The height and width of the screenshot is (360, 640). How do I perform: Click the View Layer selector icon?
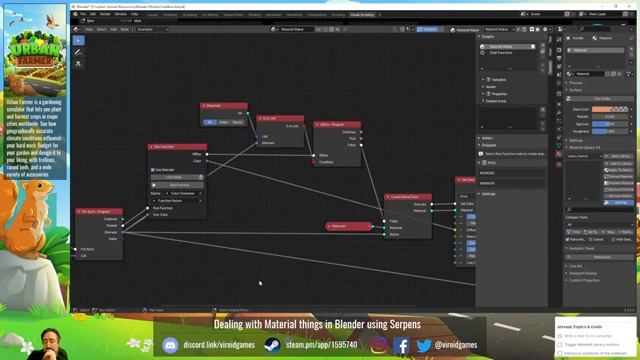(x=582, y=14)
